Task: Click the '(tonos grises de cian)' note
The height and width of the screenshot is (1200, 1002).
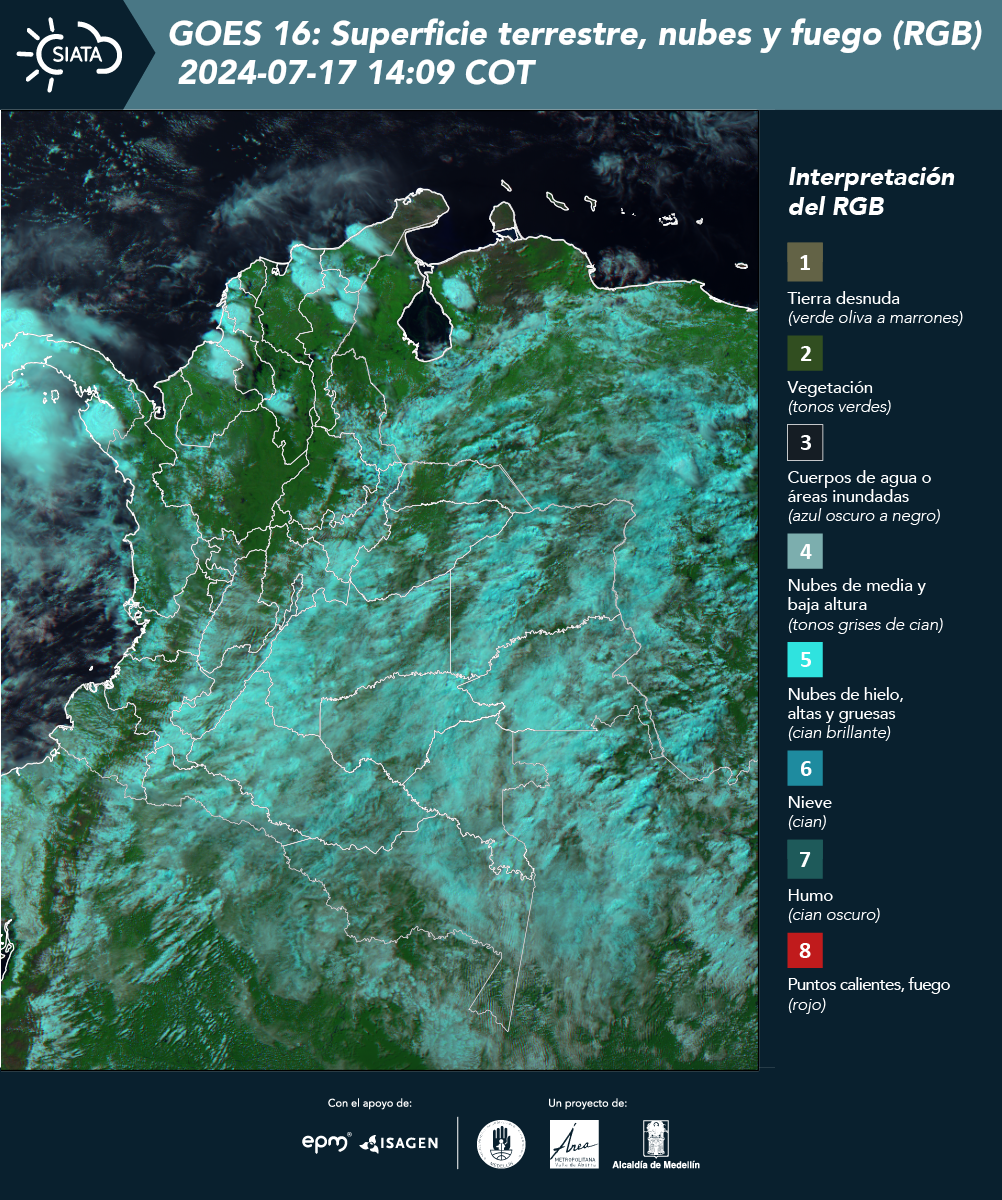Action: (866, 625)
